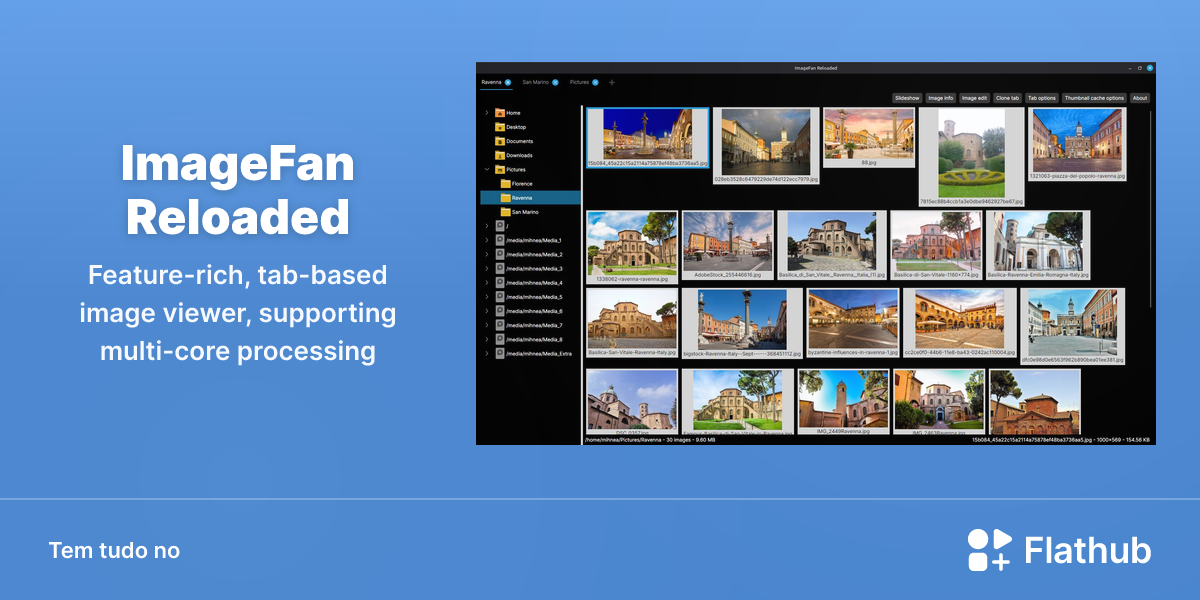
Task: Open the Image edit menu
Action: [x=975, y=98]
